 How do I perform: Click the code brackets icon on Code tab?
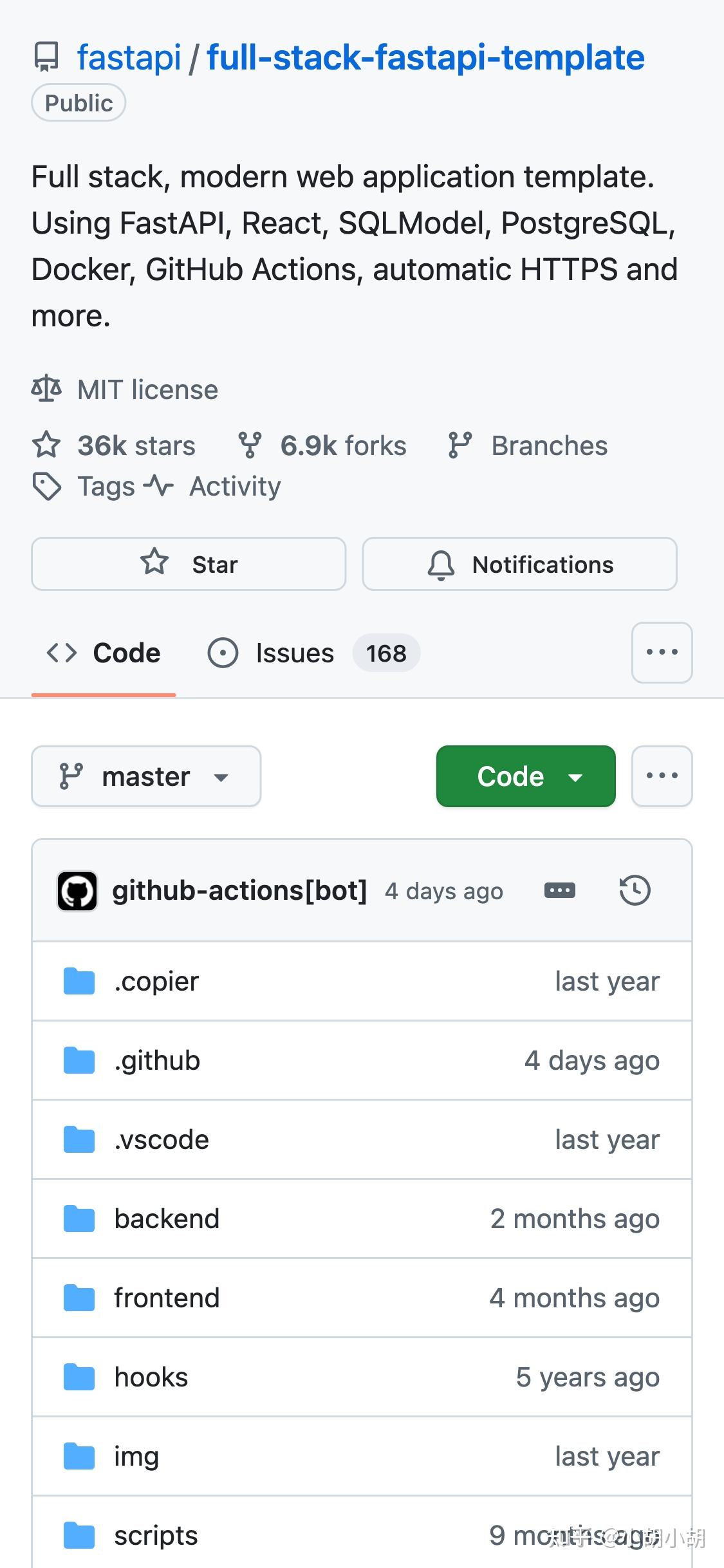click(x=62, y=653)
